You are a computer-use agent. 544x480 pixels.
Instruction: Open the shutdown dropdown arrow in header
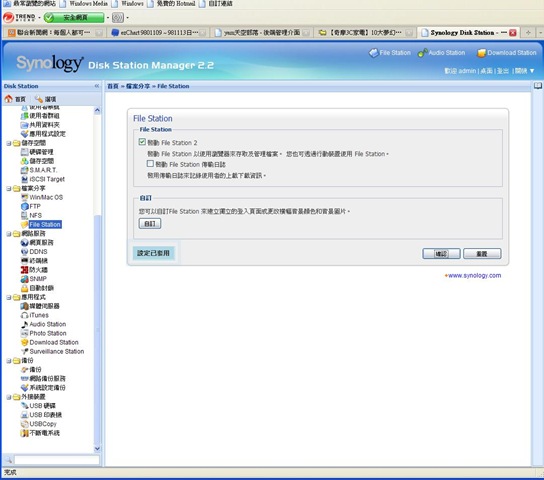coord(532,71)
